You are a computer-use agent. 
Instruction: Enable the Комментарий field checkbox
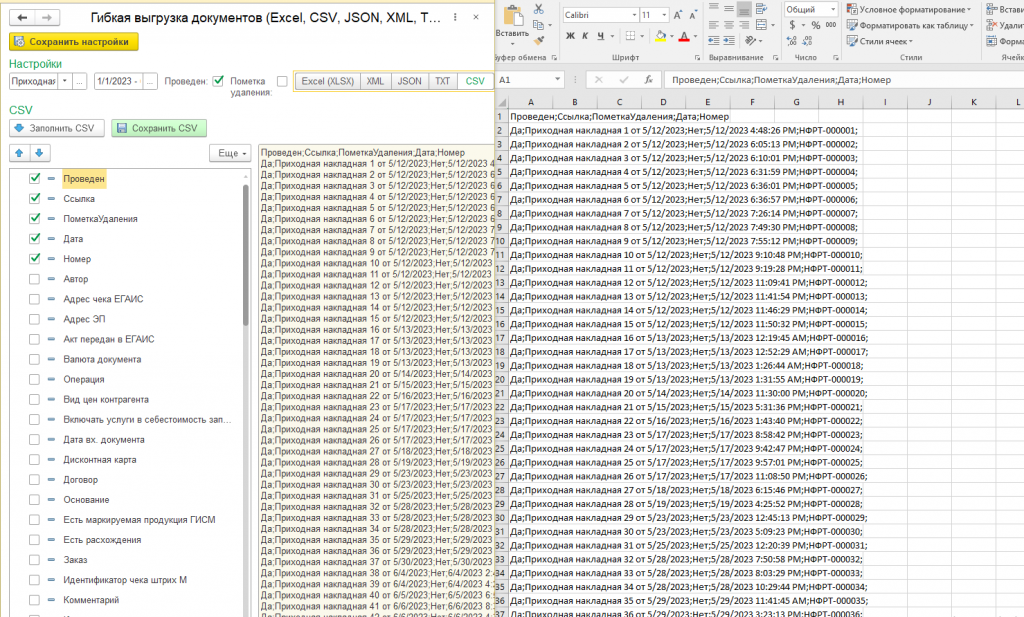[x=35, y=599]
